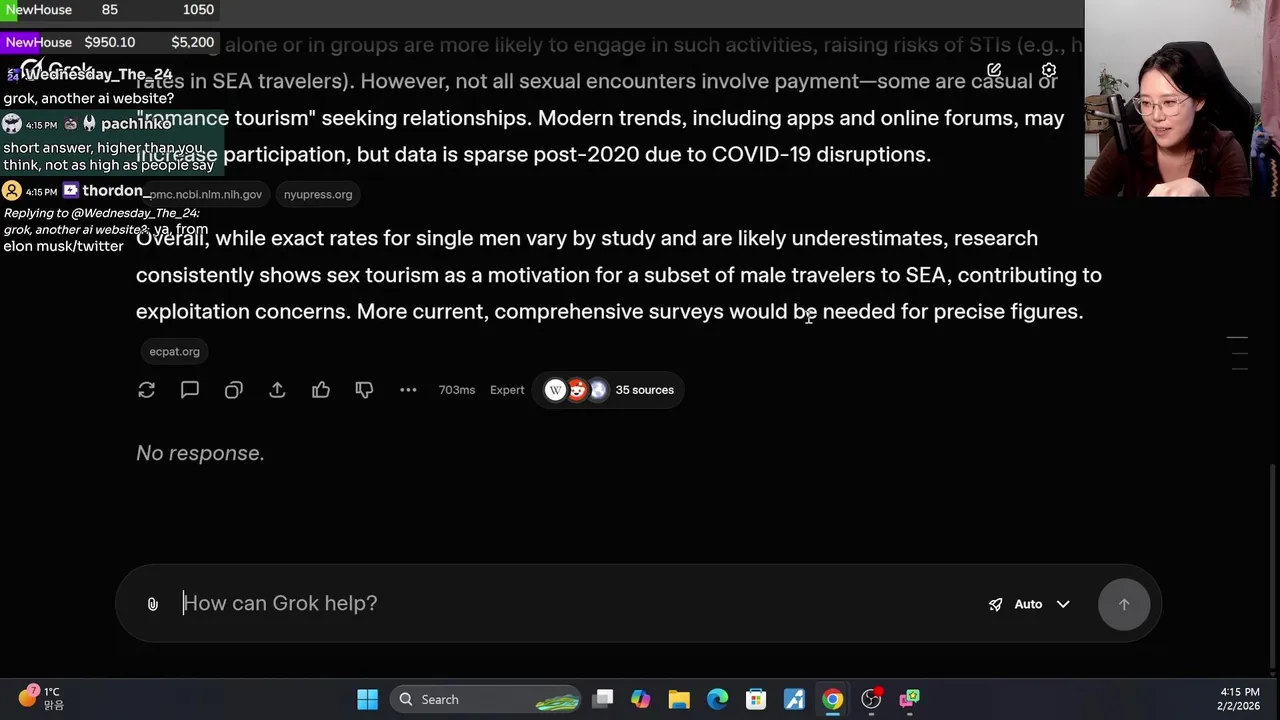Click Wednesday_The_24 username in chat overlay
The width and height of the screenshot is (1280, 720).
point(97,74)
